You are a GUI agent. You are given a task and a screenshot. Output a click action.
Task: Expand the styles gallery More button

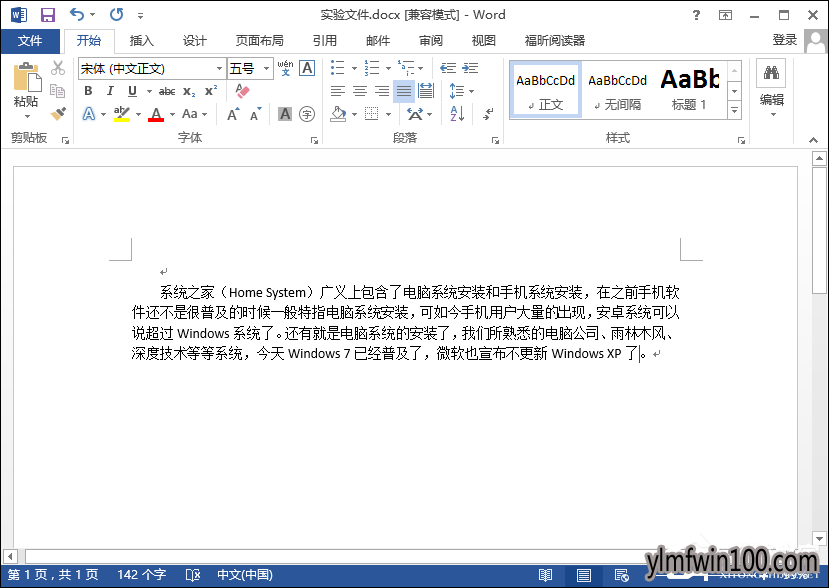(734, 111)
